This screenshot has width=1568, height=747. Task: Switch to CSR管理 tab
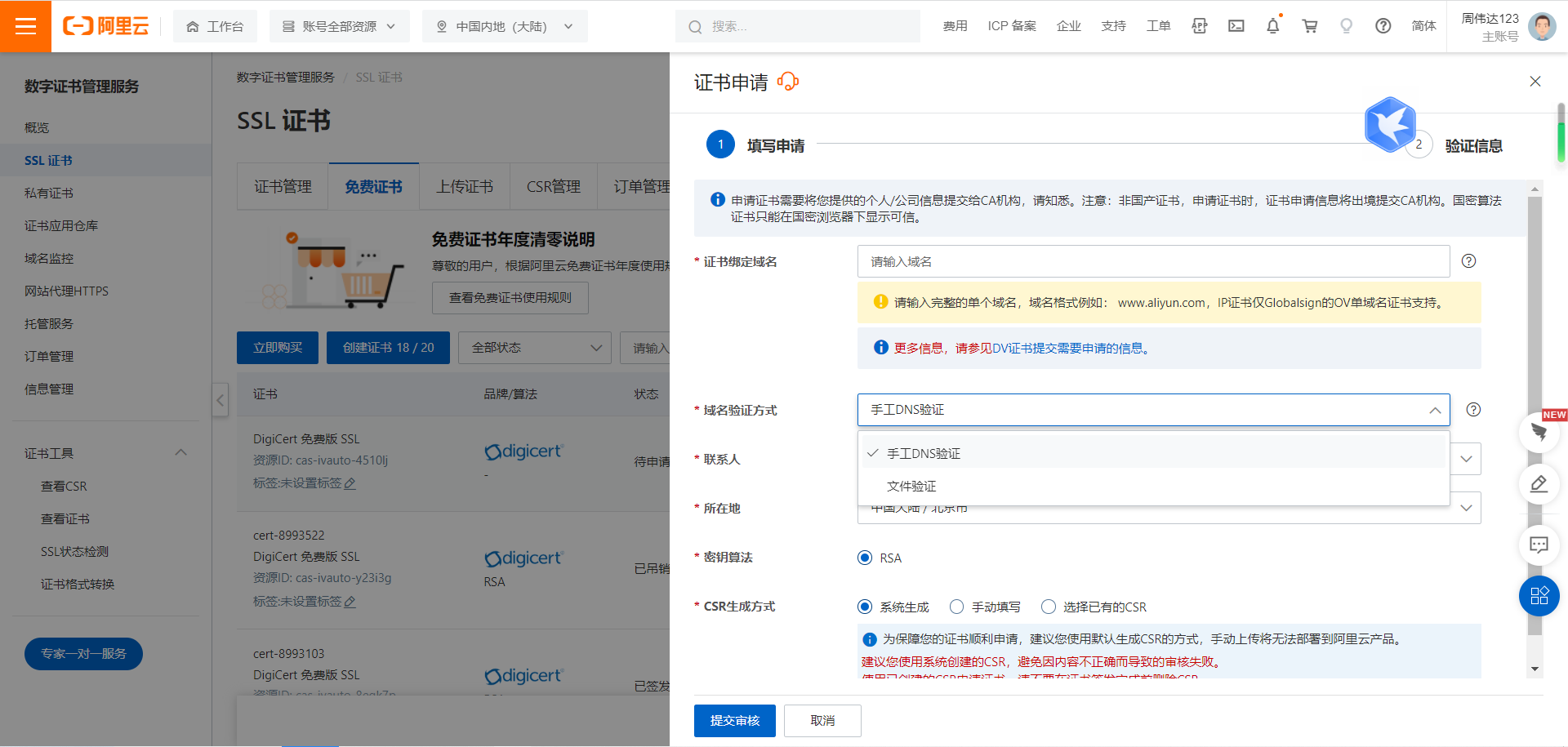[x=553, y=187]
